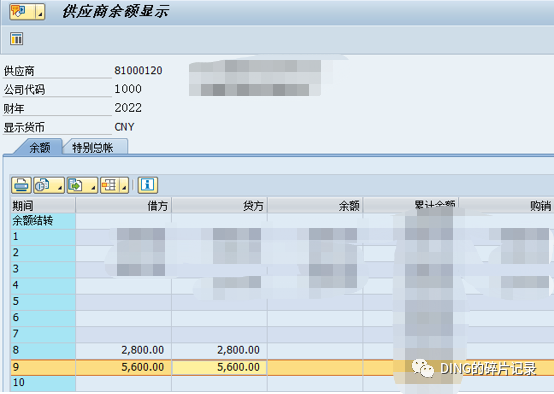Viewport: 554px width, 394px height.
Task: Click the 5,600.00 credit cell in period 9
Action: coord(219,367)
